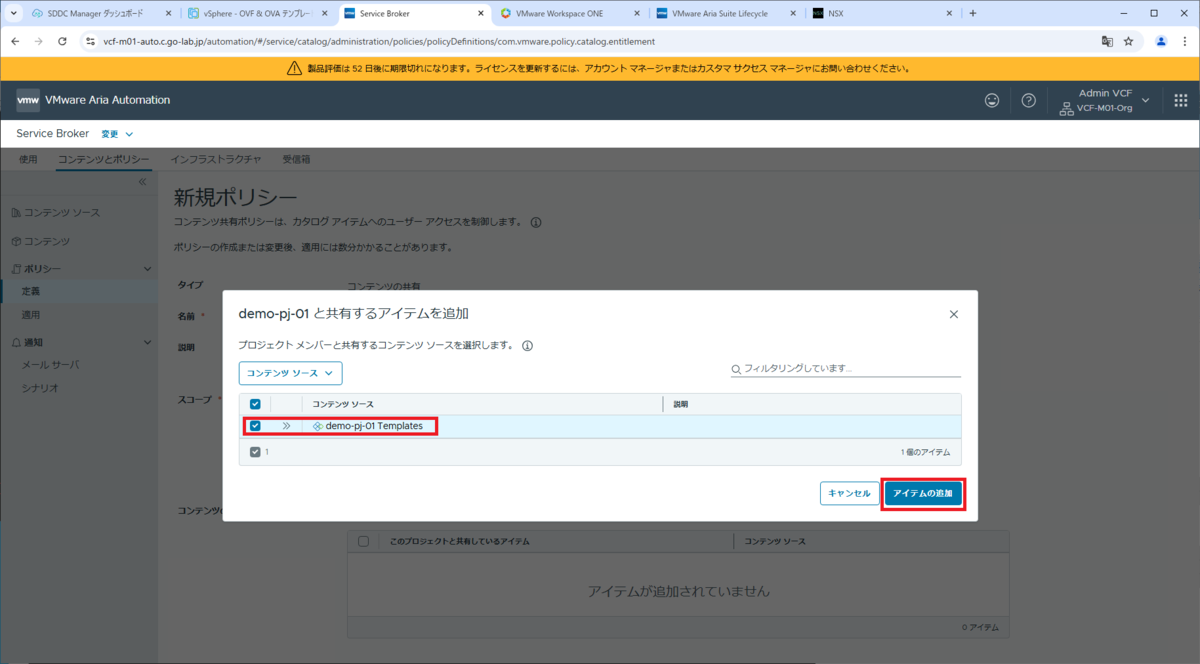Click the Add Items (アイテムの追加) button
Screen dimensions: 1200x664
[923, 493]
